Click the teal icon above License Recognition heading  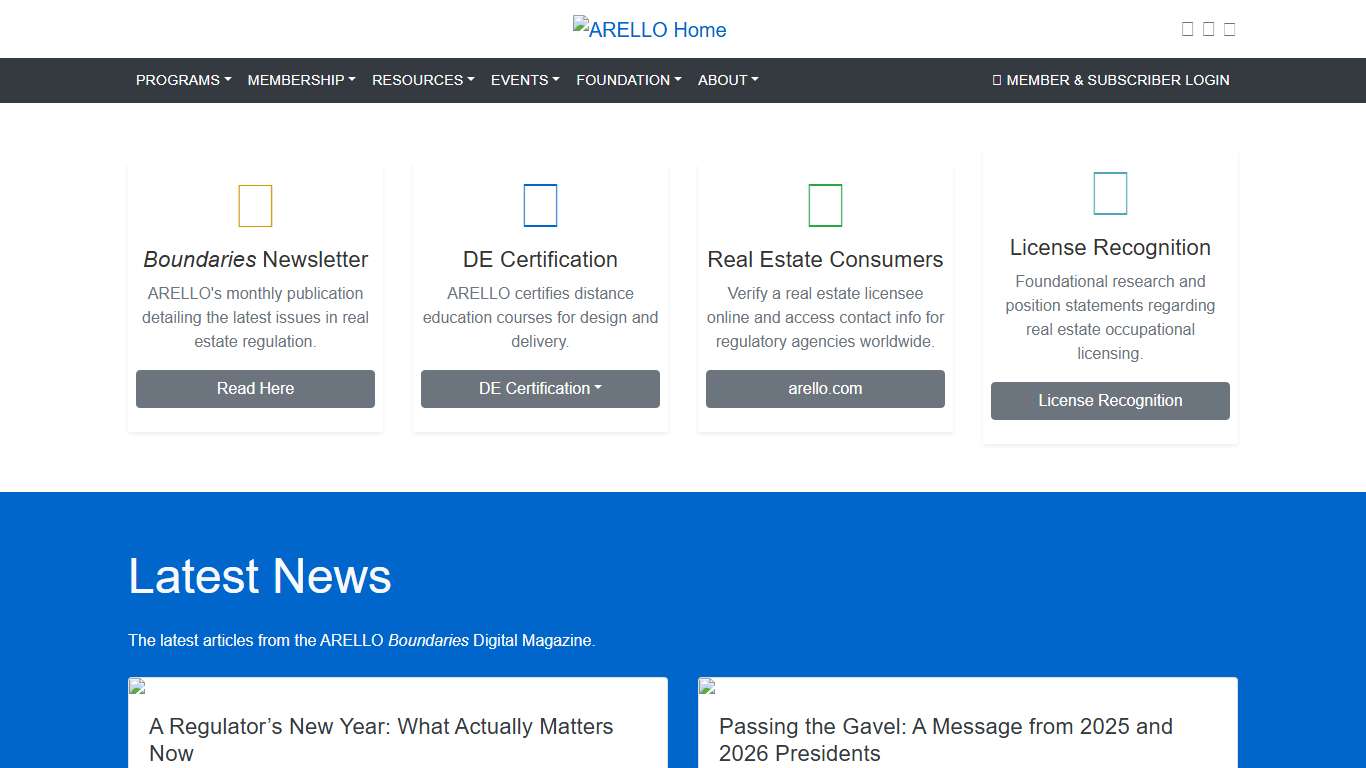pos(1110,194)
